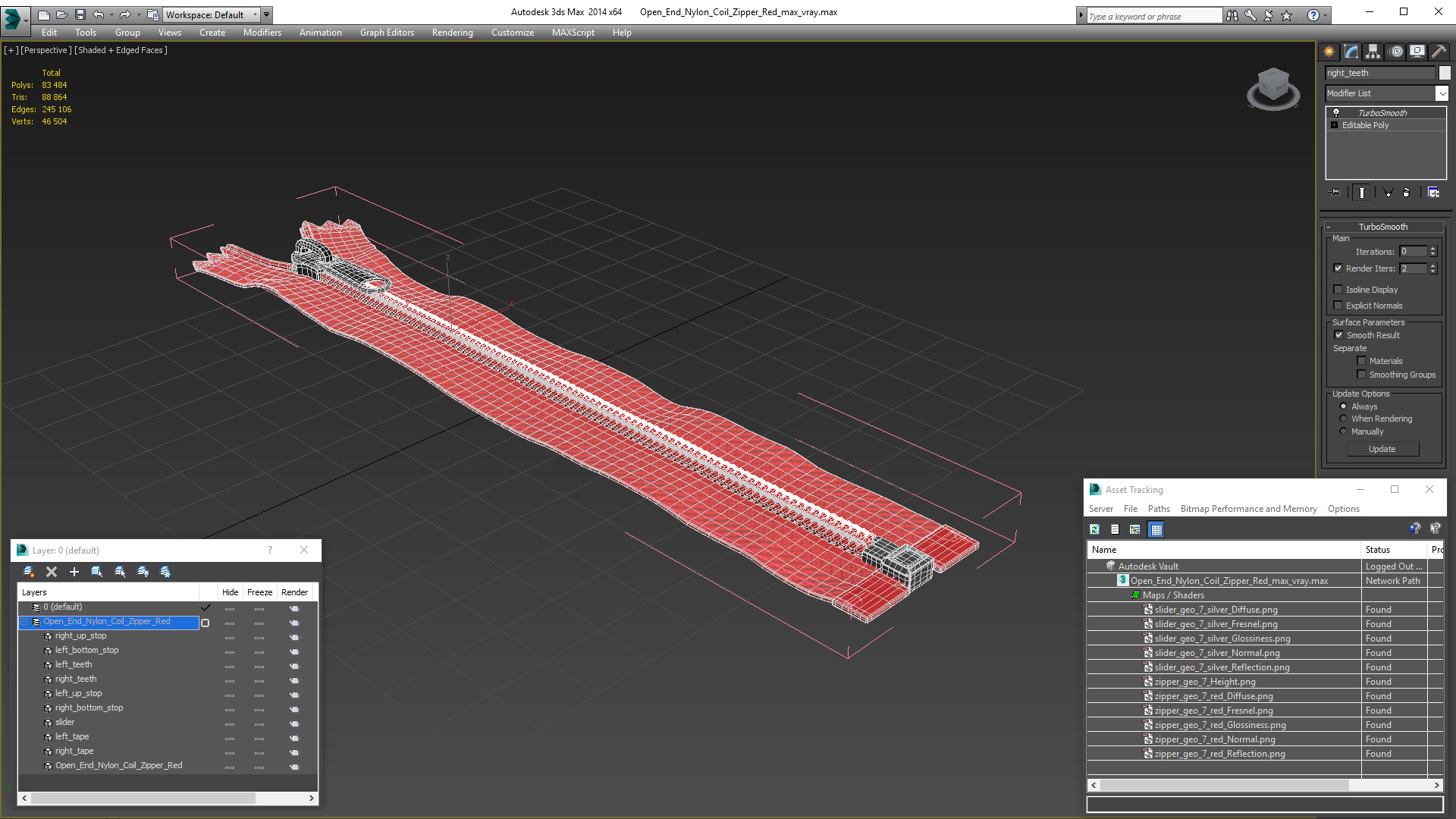Freeze/unfreeze all layers icon

[165, 572]
